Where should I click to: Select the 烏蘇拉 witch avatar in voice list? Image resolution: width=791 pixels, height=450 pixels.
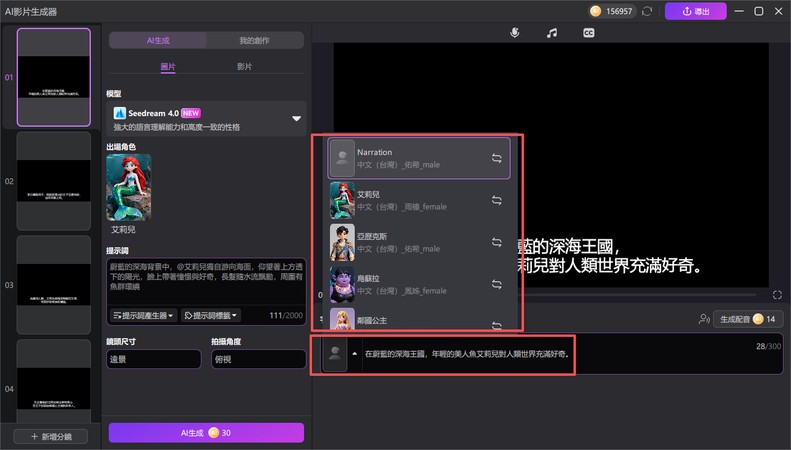pos(342,285)
